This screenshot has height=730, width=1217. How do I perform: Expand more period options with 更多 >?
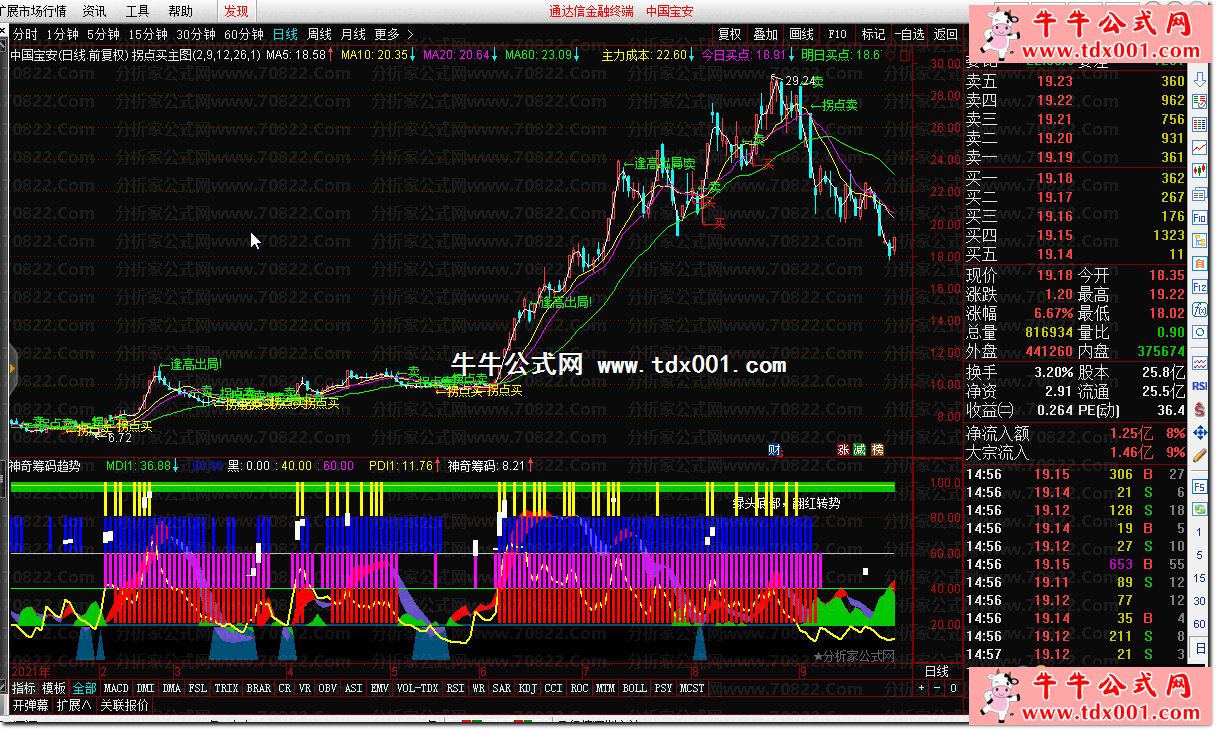[393, 34]
